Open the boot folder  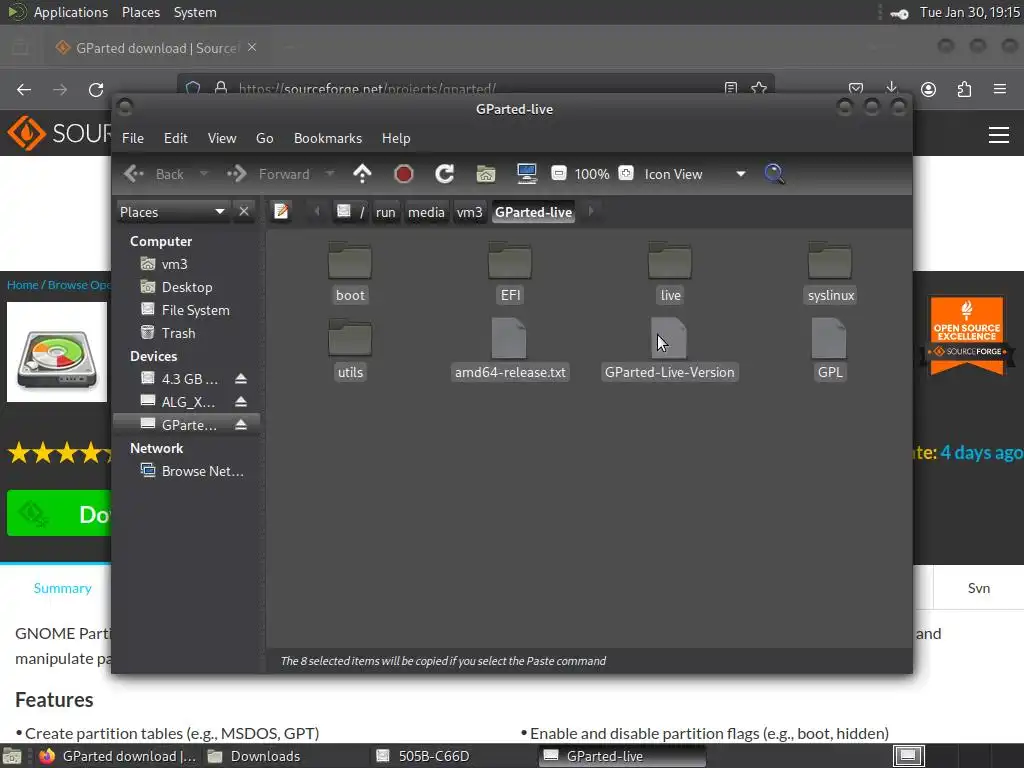click(x=350, y=273)
